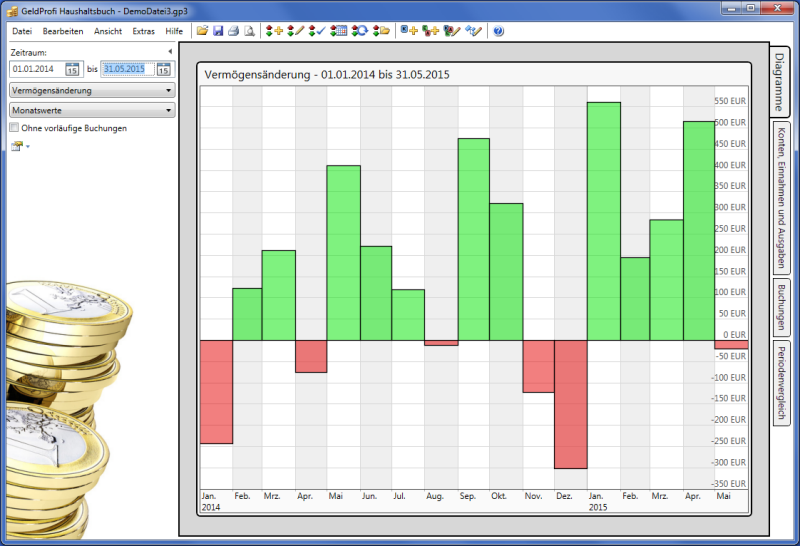
Task: Collapse the side panel with the arrow
Action: point(169,51)
